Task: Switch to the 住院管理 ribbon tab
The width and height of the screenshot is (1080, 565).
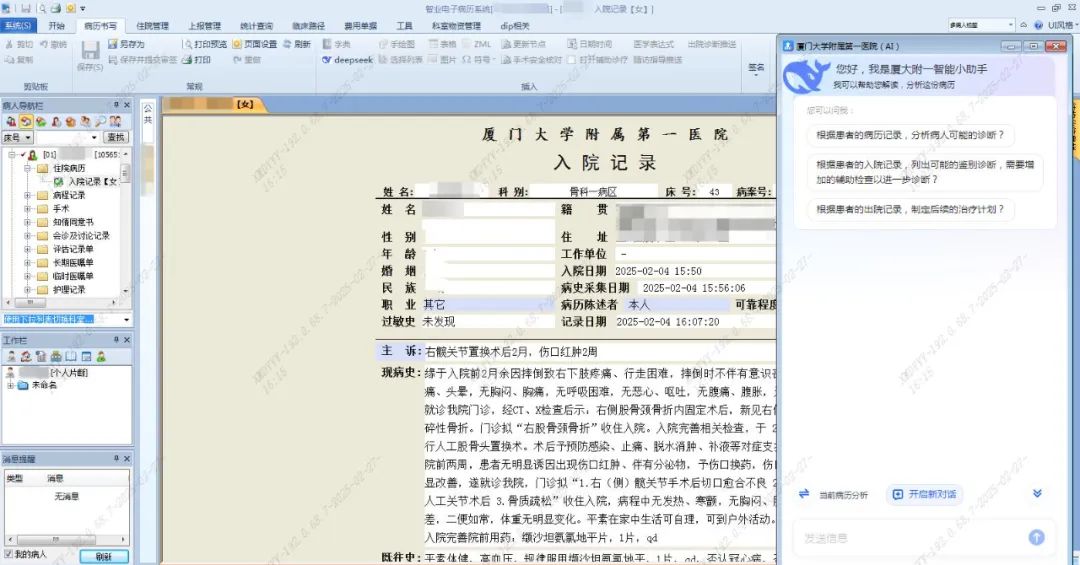Action: click(152, 26)
